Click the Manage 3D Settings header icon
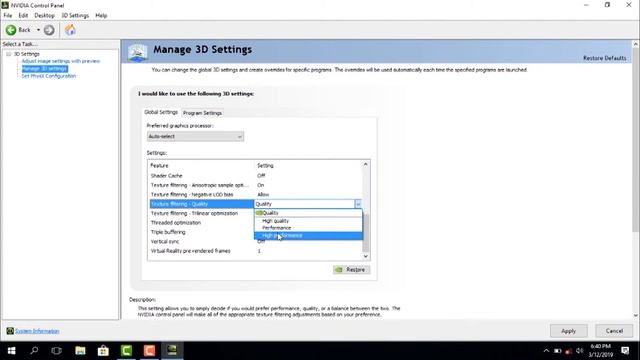This screenshot has width=640, height=360. point(138,52)
